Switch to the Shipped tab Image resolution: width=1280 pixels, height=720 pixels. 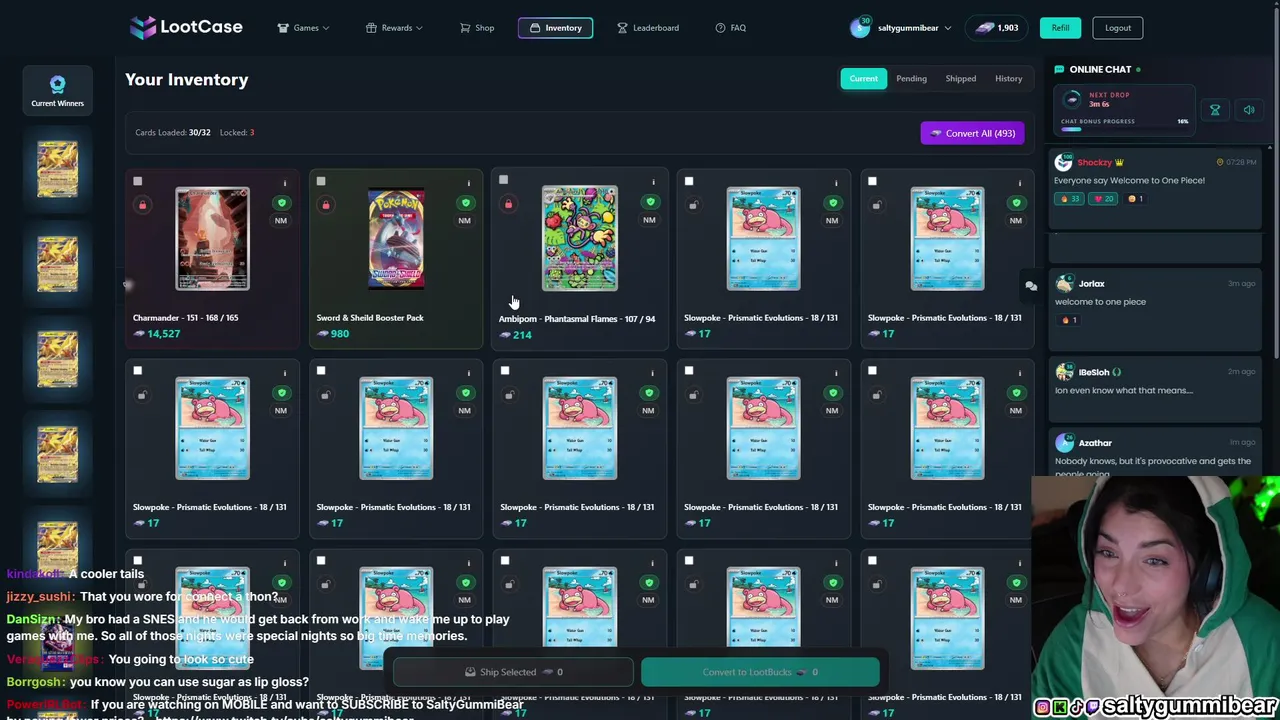tap(960, 78)
